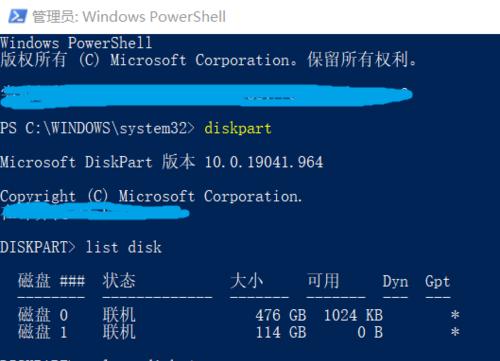Image resolution: width=500 pixels, height=361 pixels.
Task: Click the 114 GB size value
Action: pos(281,332)
